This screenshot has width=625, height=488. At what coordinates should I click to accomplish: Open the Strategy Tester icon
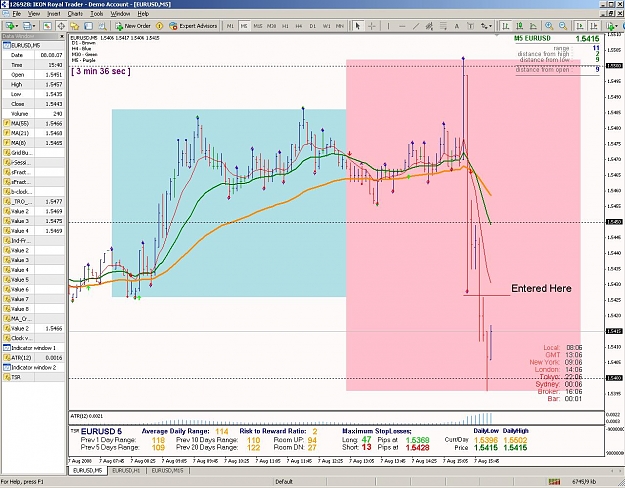pos(102,26)
